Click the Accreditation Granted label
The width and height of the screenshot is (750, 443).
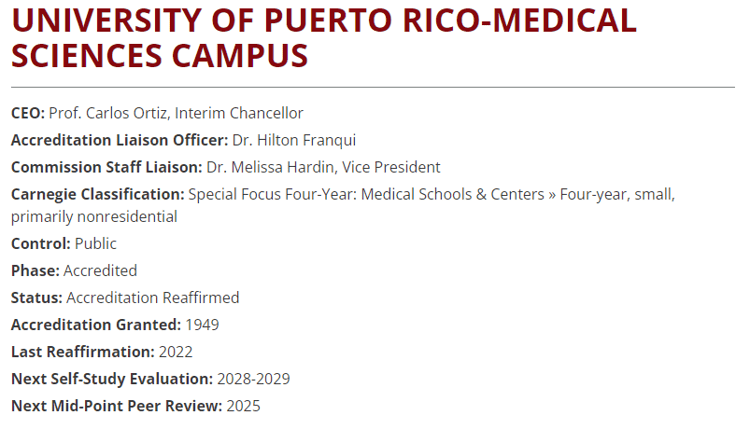[x=96, y=325]
